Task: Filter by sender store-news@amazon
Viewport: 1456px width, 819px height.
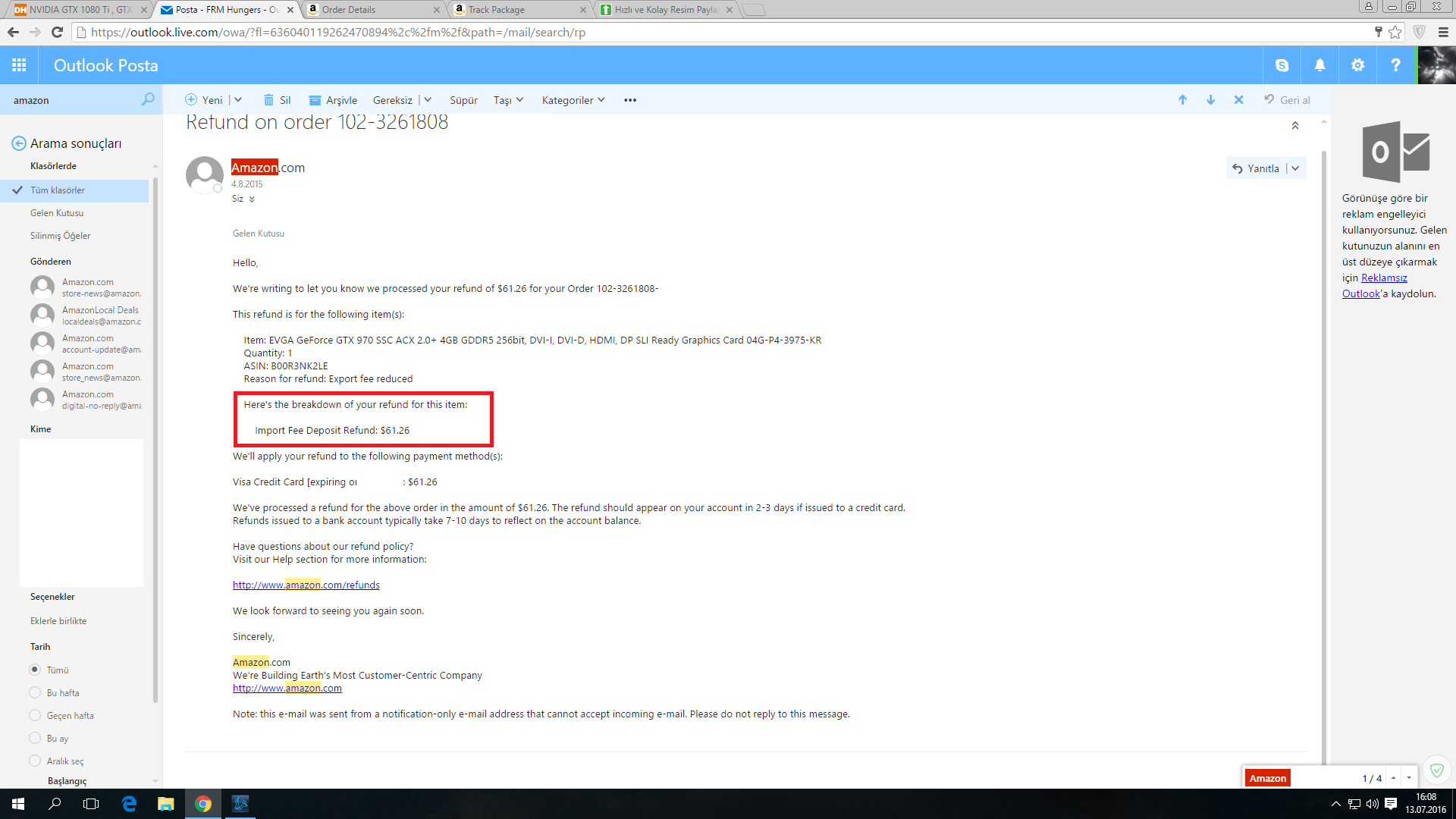Action: (86, 287)
